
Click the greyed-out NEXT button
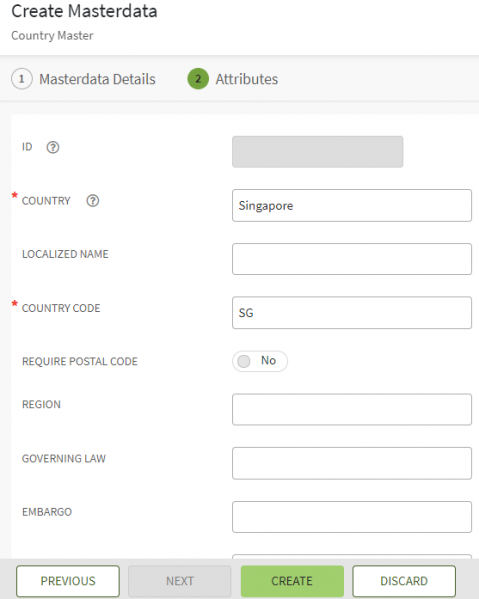(x=180, y=581)
